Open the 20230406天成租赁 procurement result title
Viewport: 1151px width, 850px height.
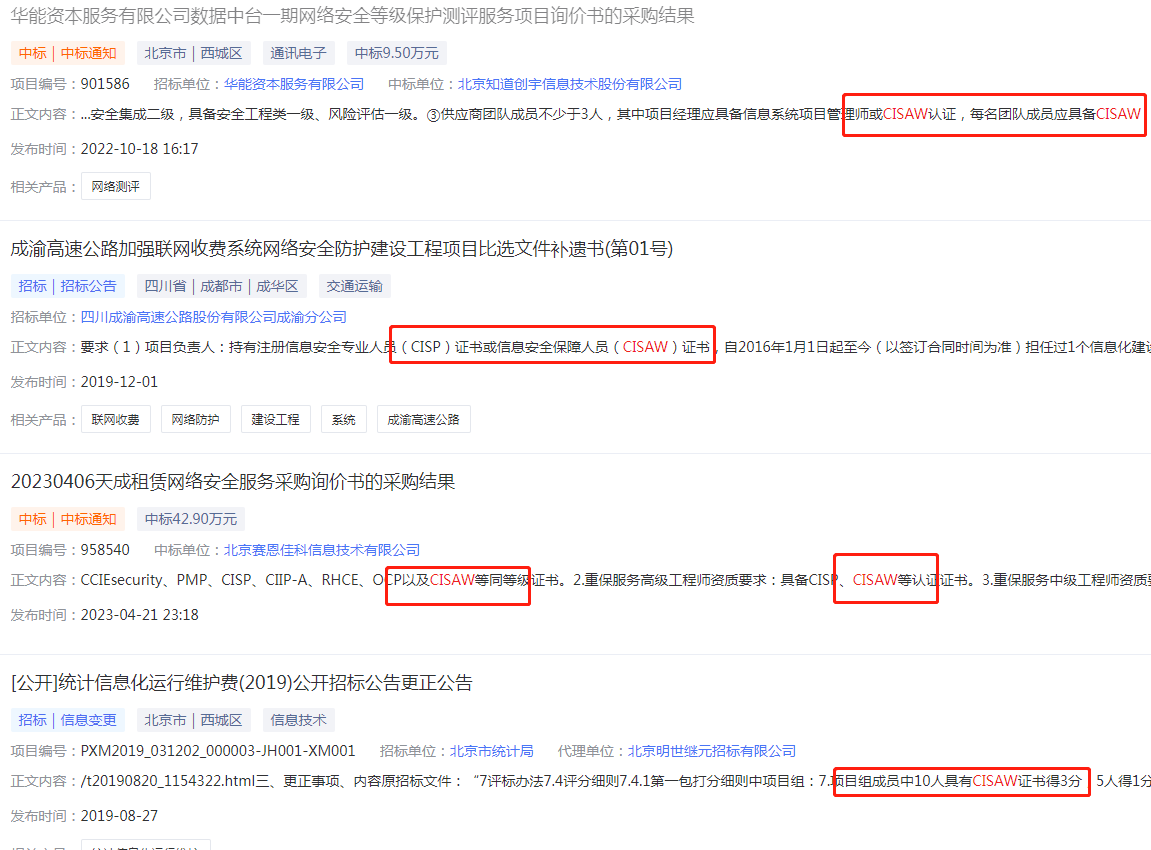pyautogui.click(x=233, y=482)
